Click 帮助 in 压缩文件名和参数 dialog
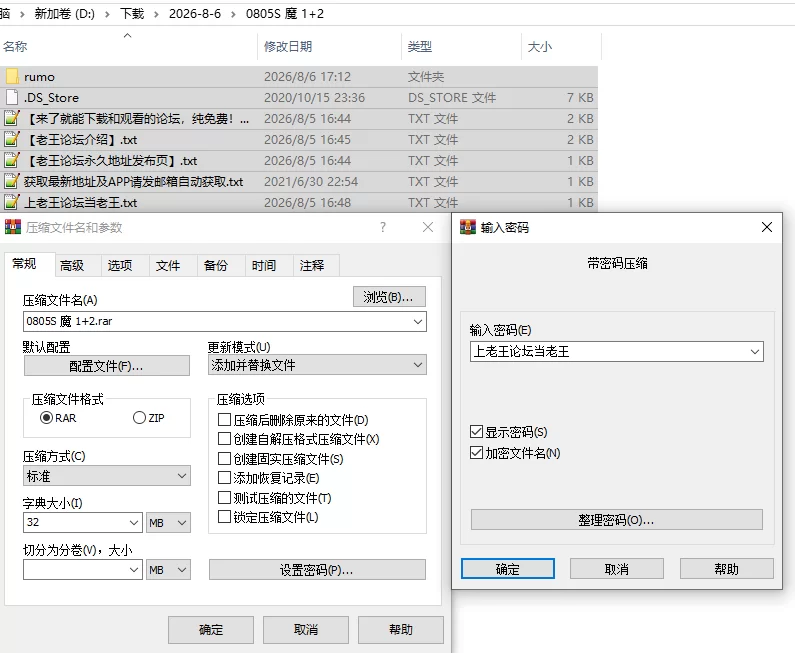The height and width of the screenshot is (653, 795). pos(401,630)
